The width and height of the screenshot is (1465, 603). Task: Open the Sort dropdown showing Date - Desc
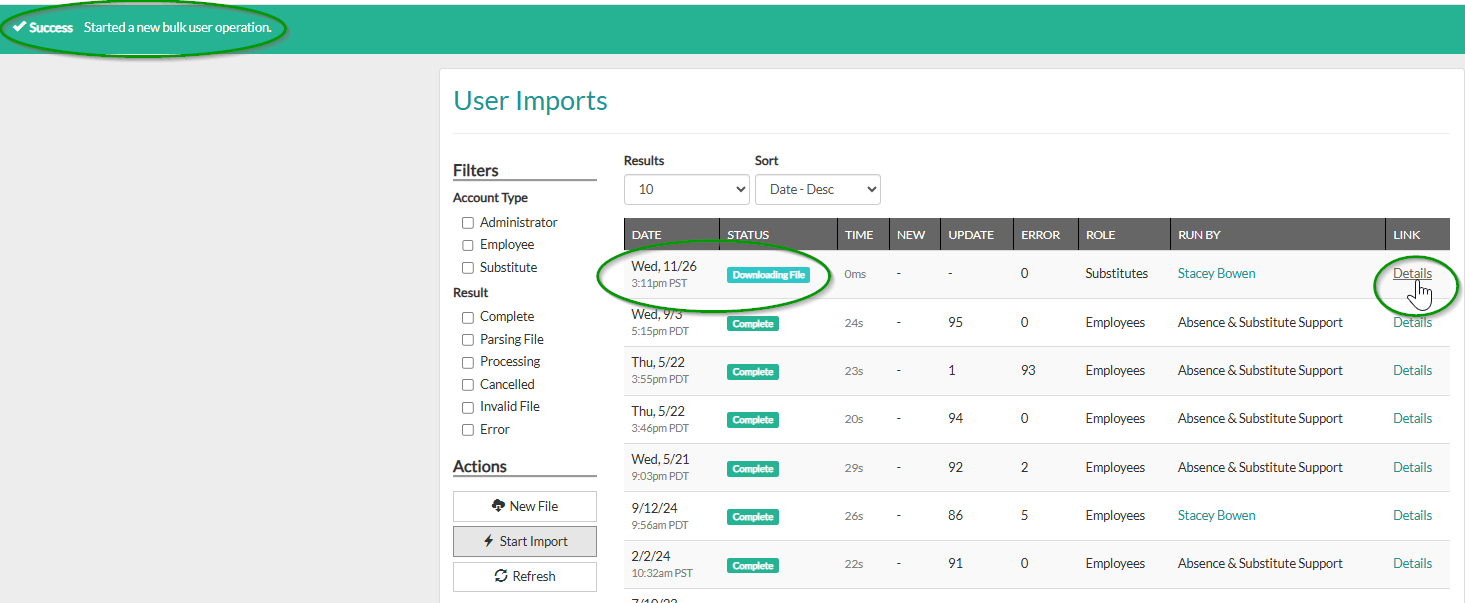click(x=818, y=189)
